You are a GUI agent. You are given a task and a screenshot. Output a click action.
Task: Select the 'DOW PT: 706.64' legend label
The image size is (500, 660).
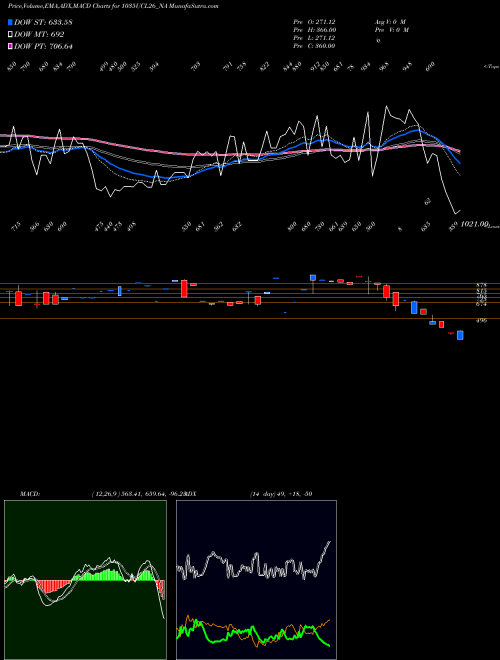click(x=43, y=46)
